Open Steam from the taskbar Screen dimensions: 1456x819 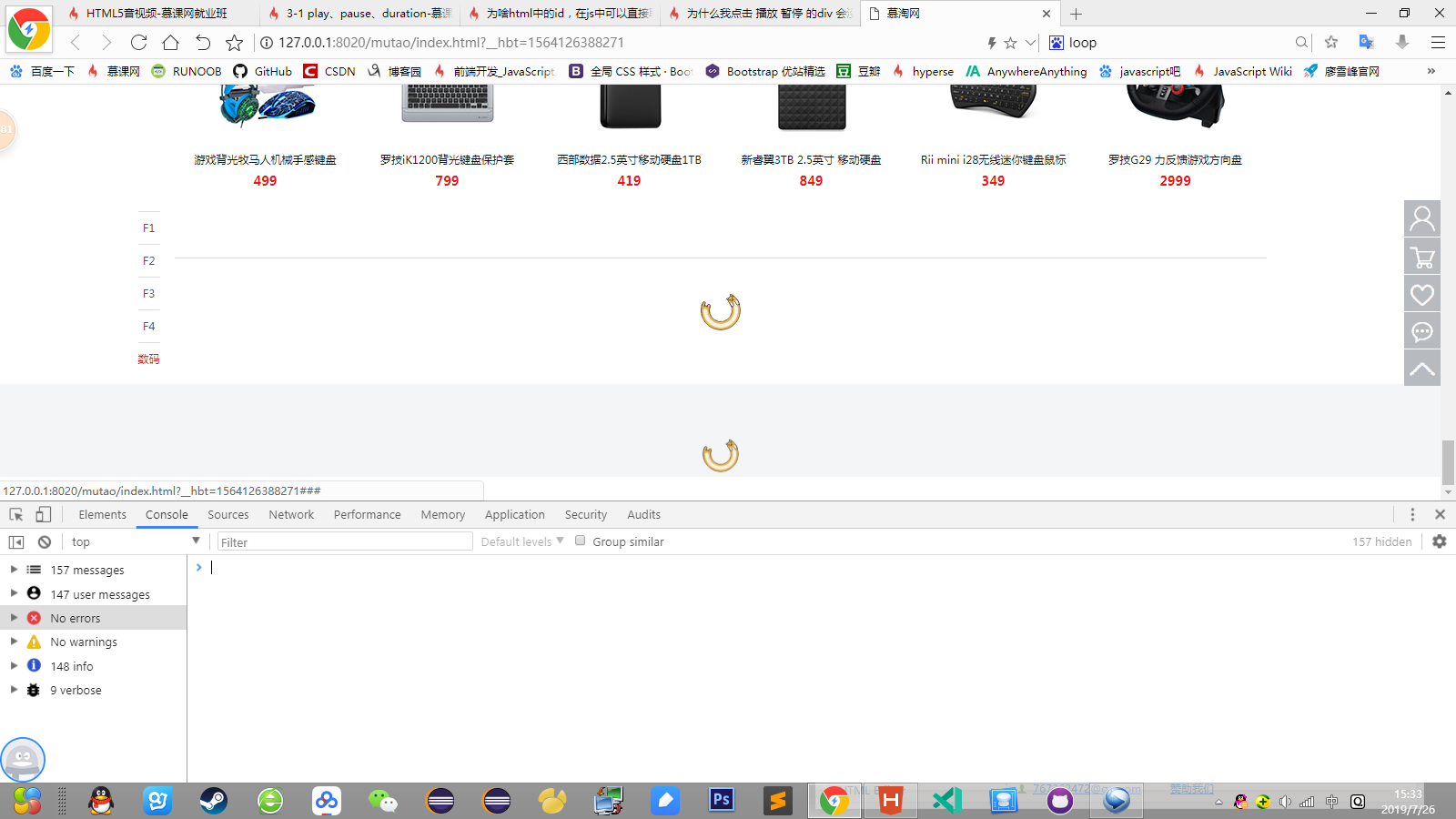214,801
